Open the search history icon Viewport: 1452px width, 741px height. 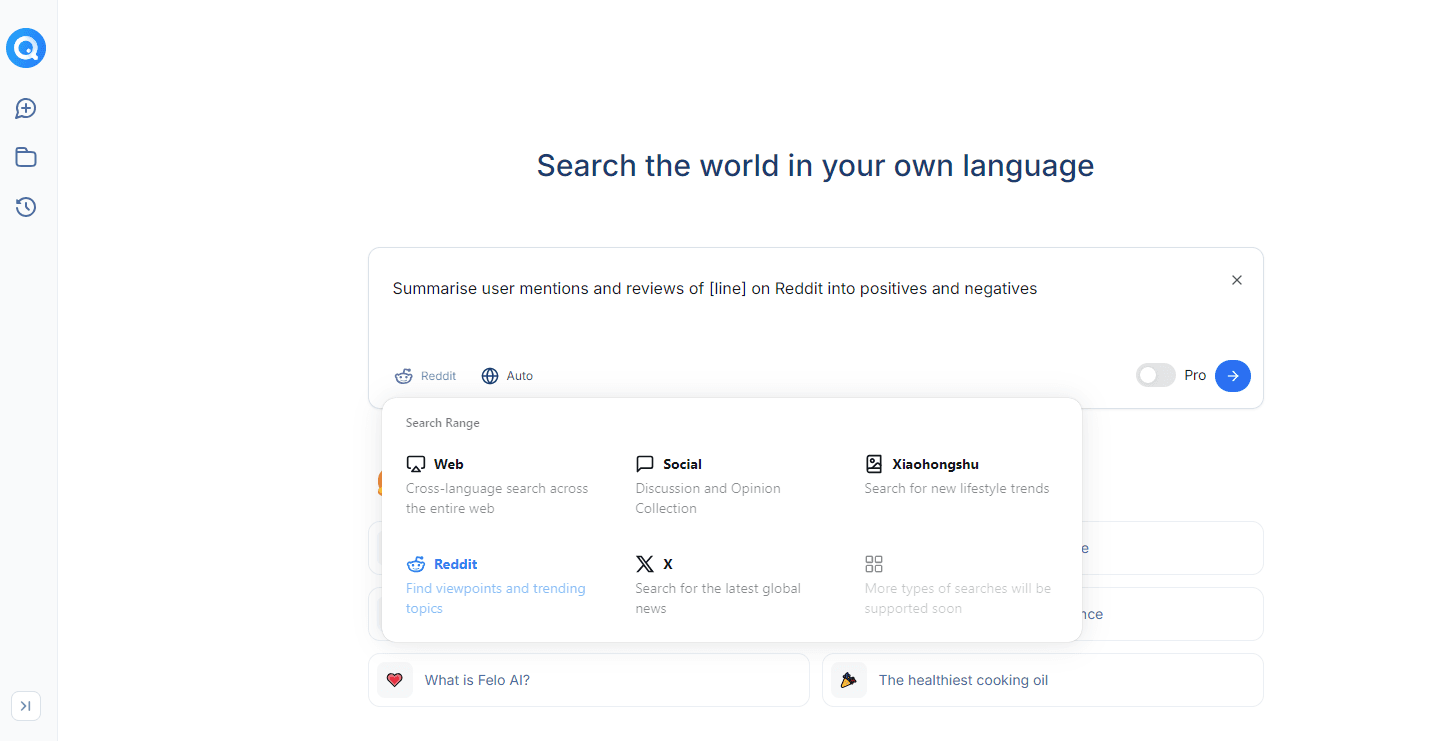pyautogui.click(x=26, y=207)
